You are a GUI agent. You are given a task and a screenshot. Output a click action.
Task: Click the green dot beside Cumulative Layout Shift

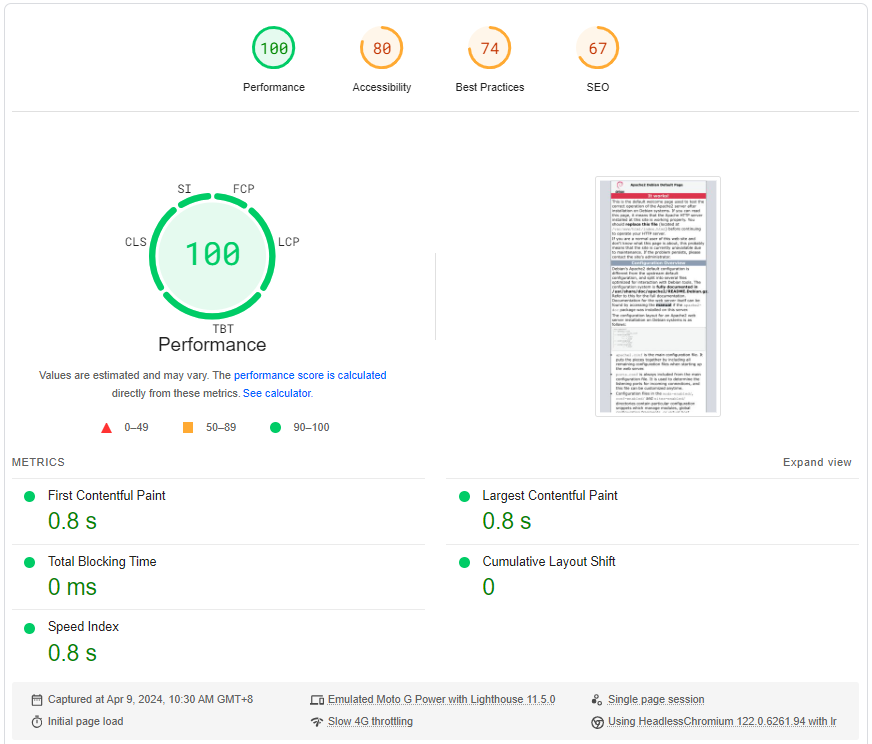click(464, 563)
